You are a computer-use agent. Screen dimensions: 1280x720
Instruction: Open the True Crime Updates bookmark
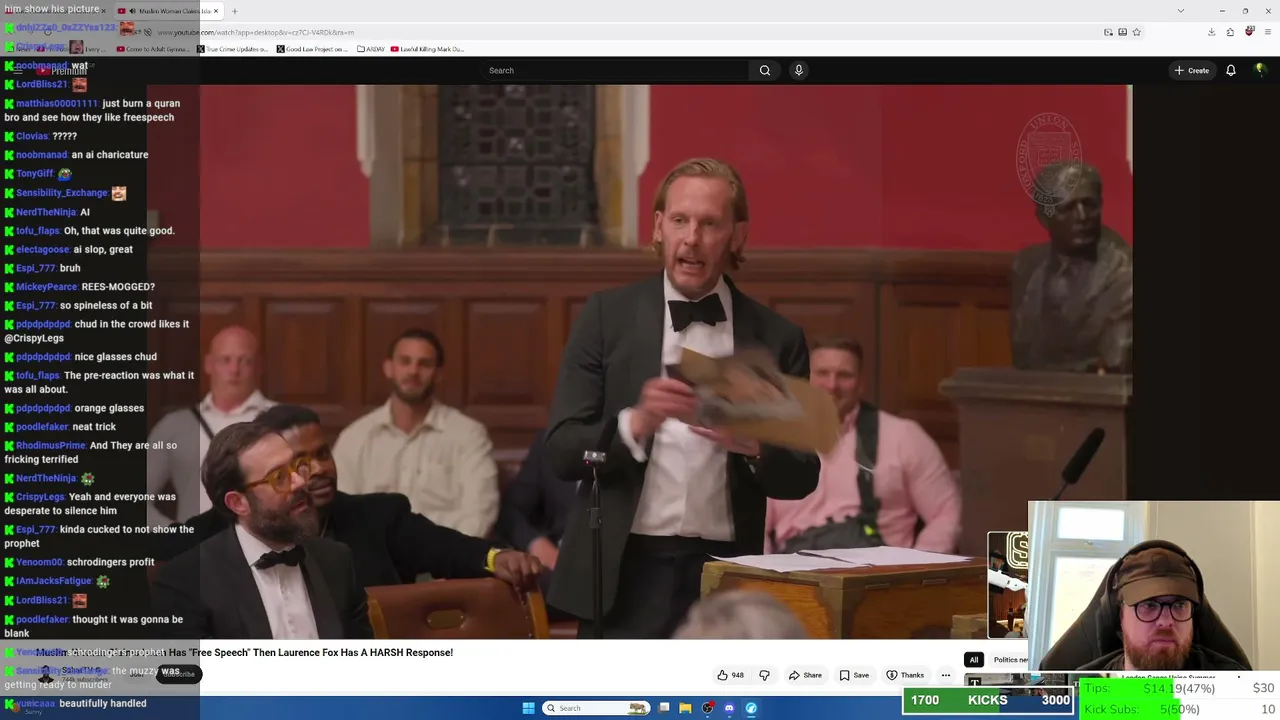[233, 49]
